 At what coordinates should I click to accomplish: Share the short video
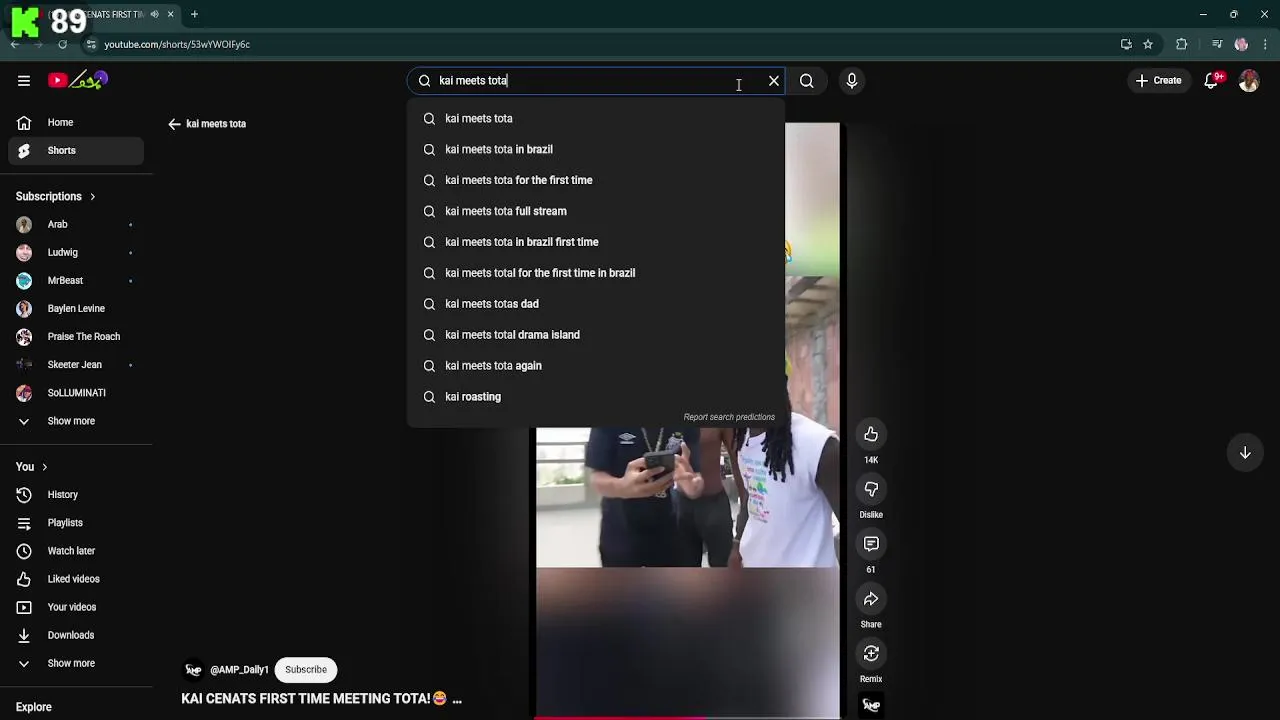pos(871,599)
